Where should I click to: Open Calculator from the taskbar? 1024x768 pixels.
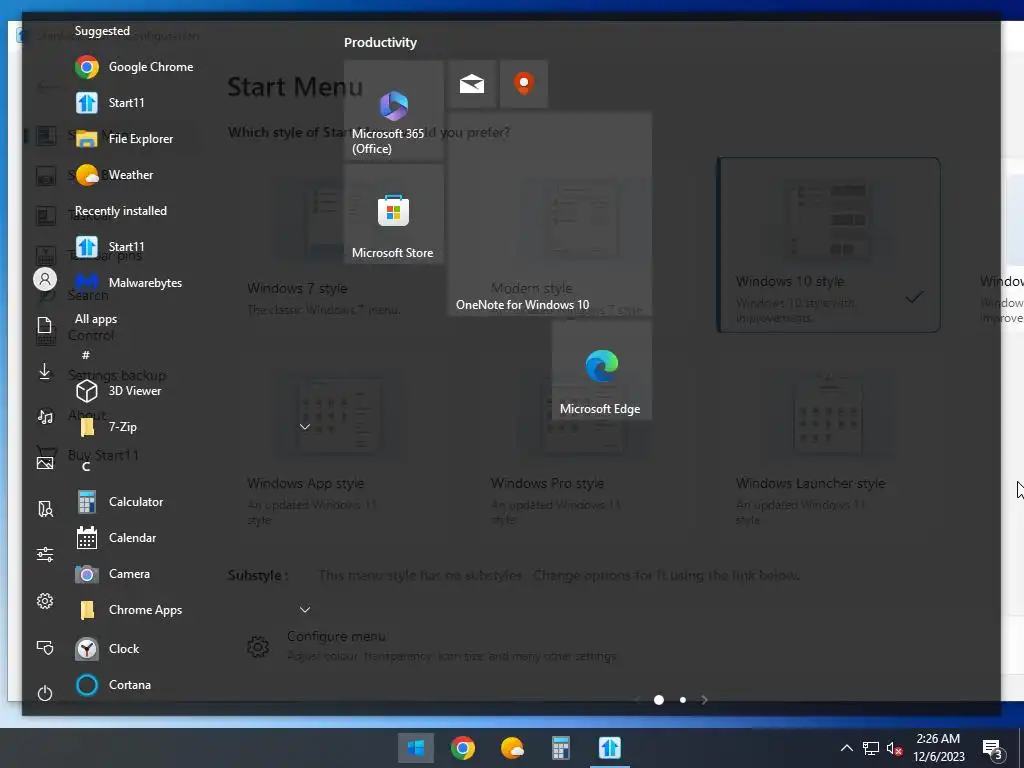561,748
